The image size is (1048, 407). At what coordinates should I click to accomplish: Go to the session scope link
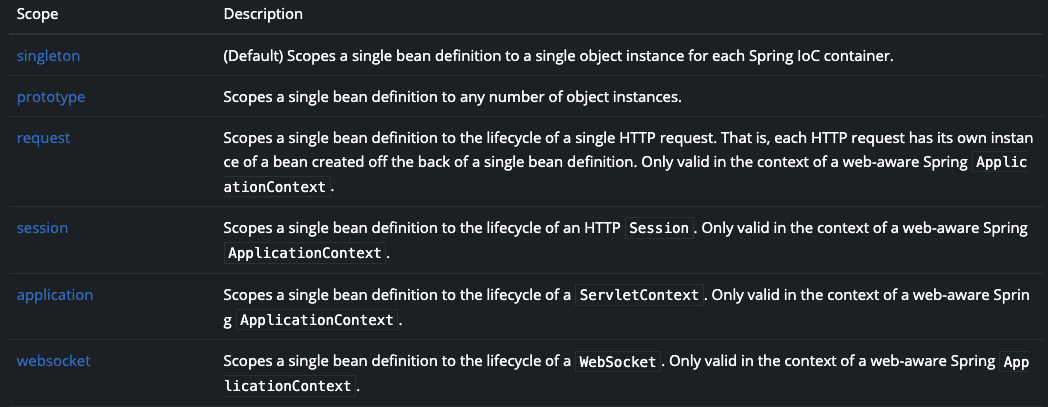pos(42,228)
